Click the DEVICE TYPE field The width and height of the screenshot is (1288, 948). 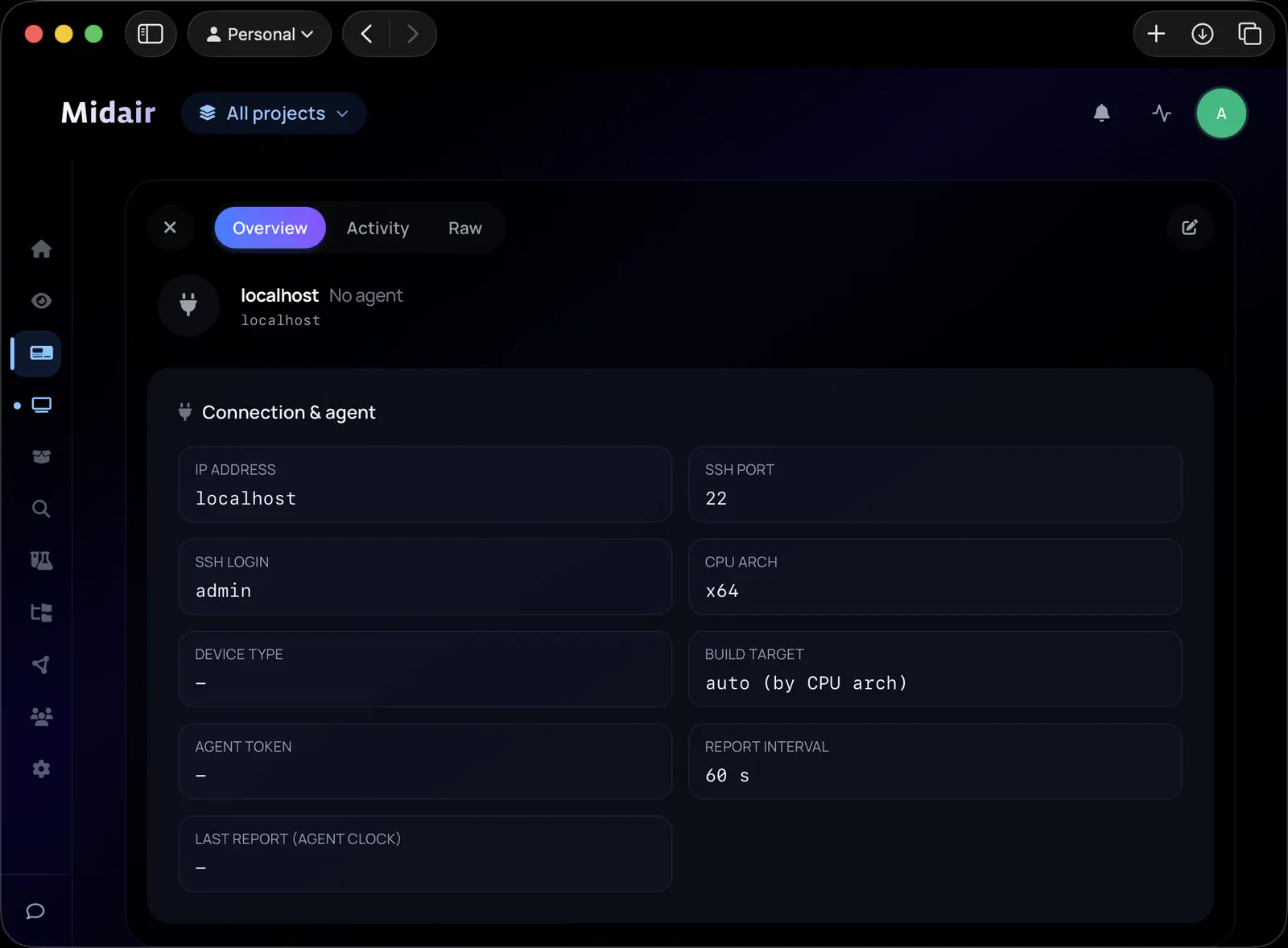(x=425, y=669)
